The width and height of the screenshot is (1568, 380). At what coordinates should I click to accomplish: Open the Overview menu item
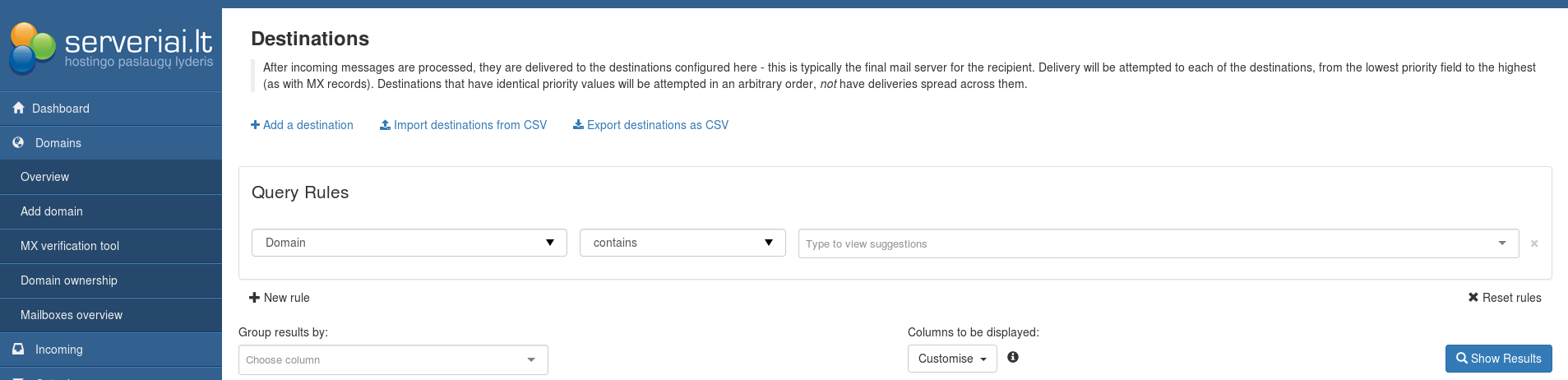tap(45, 177)
